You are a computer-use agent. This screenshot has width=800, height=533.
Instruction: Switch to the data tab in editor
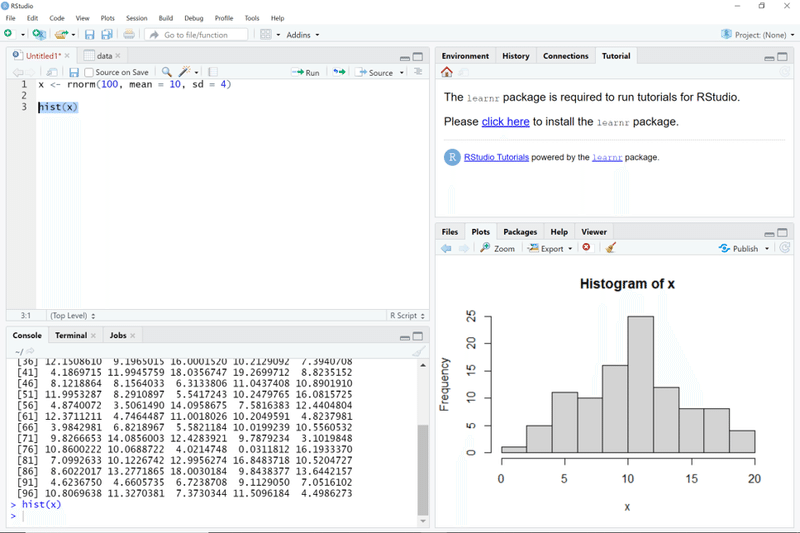(105, 56)
